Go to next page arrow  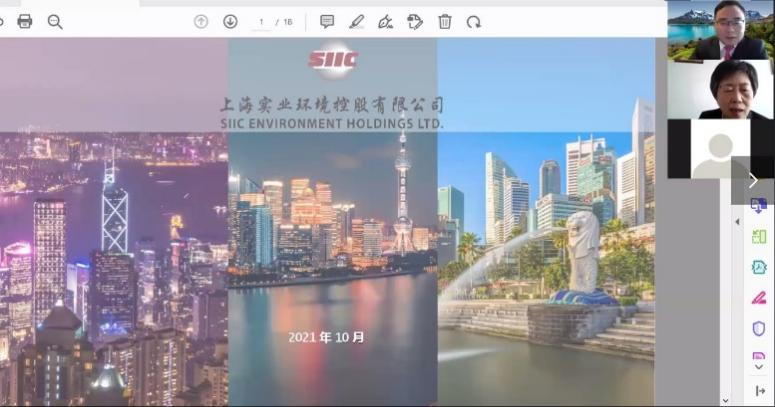pyautogui.click(x=230, y=22)
